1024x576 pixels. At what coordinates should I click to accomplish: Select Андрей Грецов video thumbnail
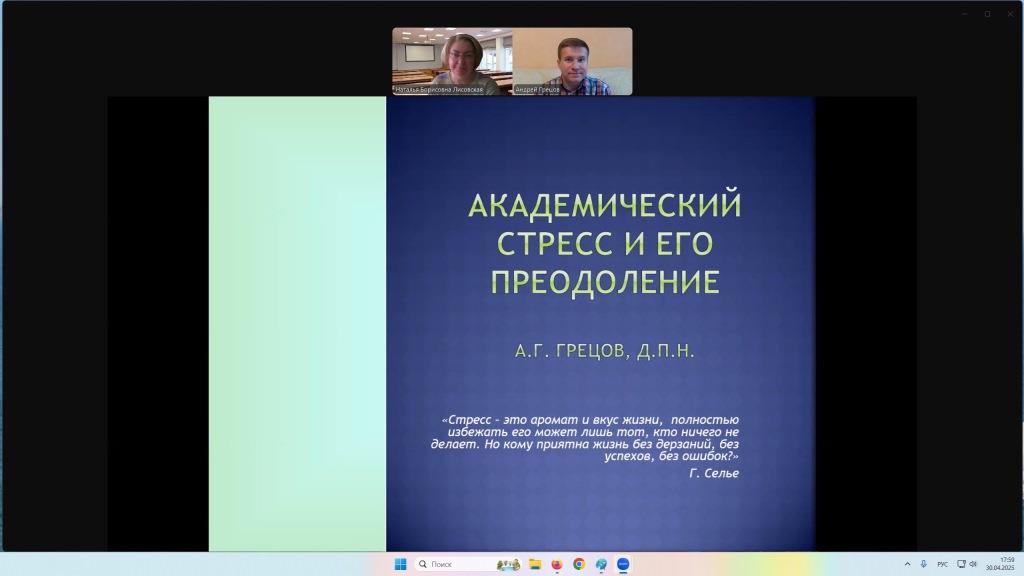[x=572, y=61]
